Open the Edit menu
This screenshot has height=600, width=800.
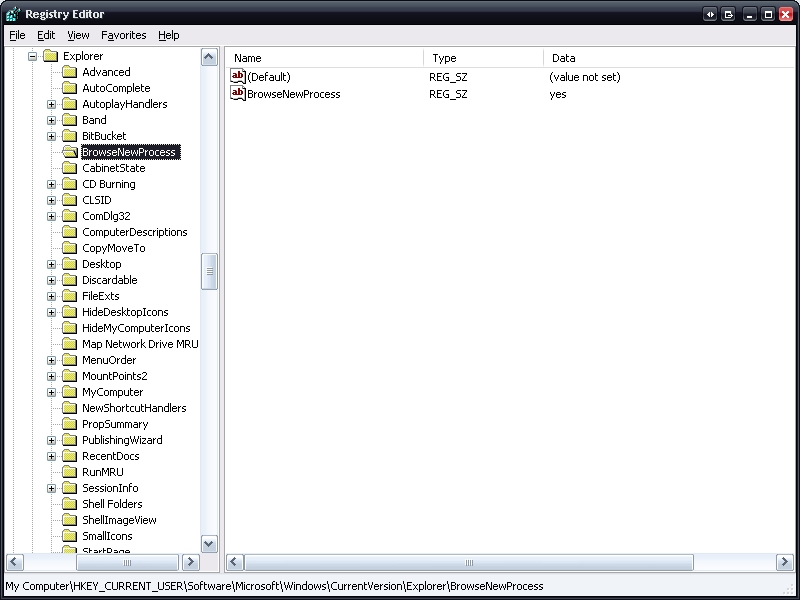coord(46,35)
